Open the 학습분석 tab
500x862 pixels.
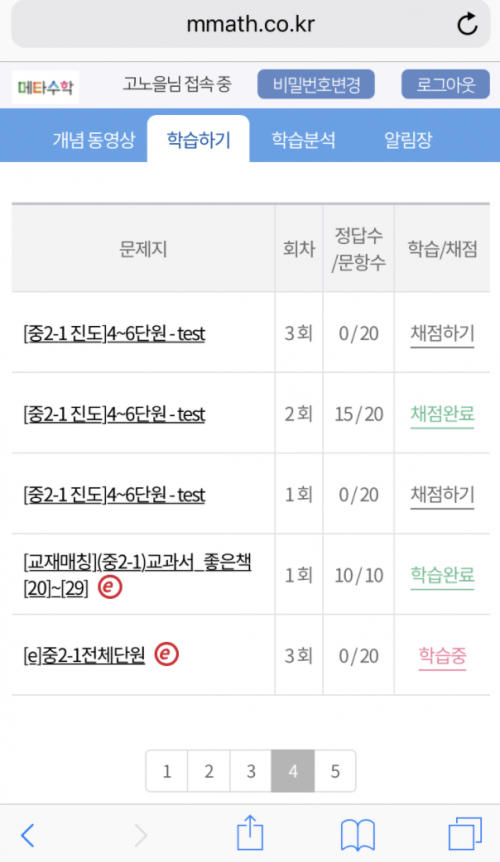click(303, 140)
